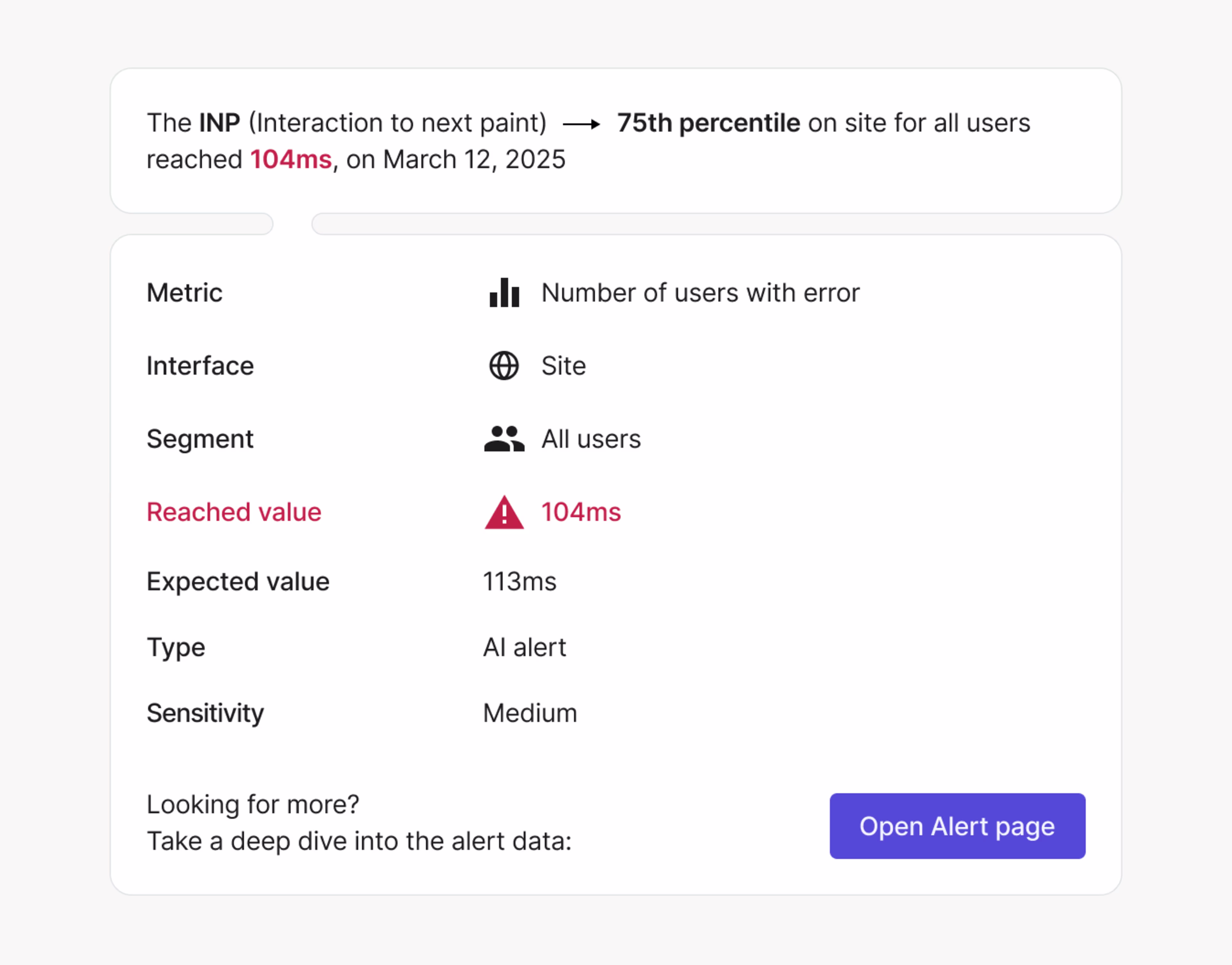Click the people icon beside All users
Viewport: 1232px width, 965px height.
(504, 439)
